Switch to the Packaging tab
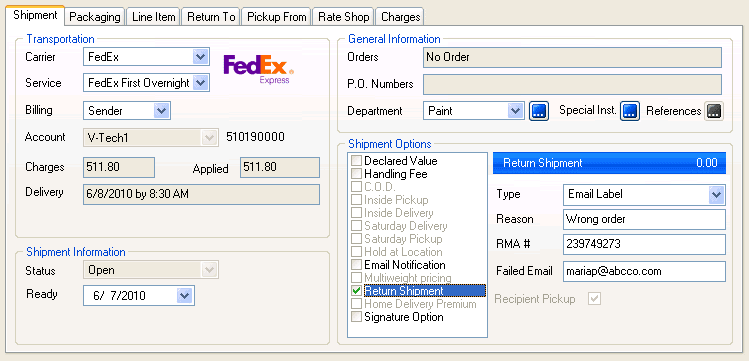This screenshot has width=749, height=361. [95, 17]
